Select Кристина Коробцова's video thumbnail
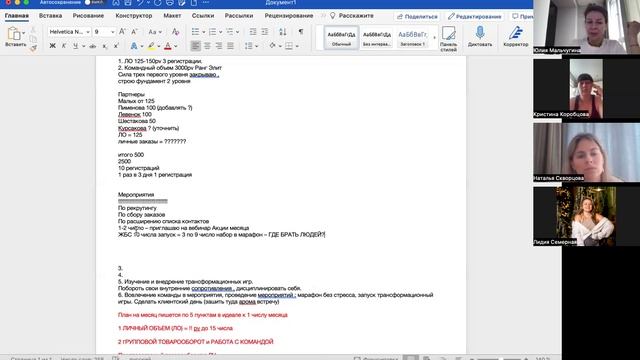The width and height of the screenshot is (640, 360). pos(586,89)
